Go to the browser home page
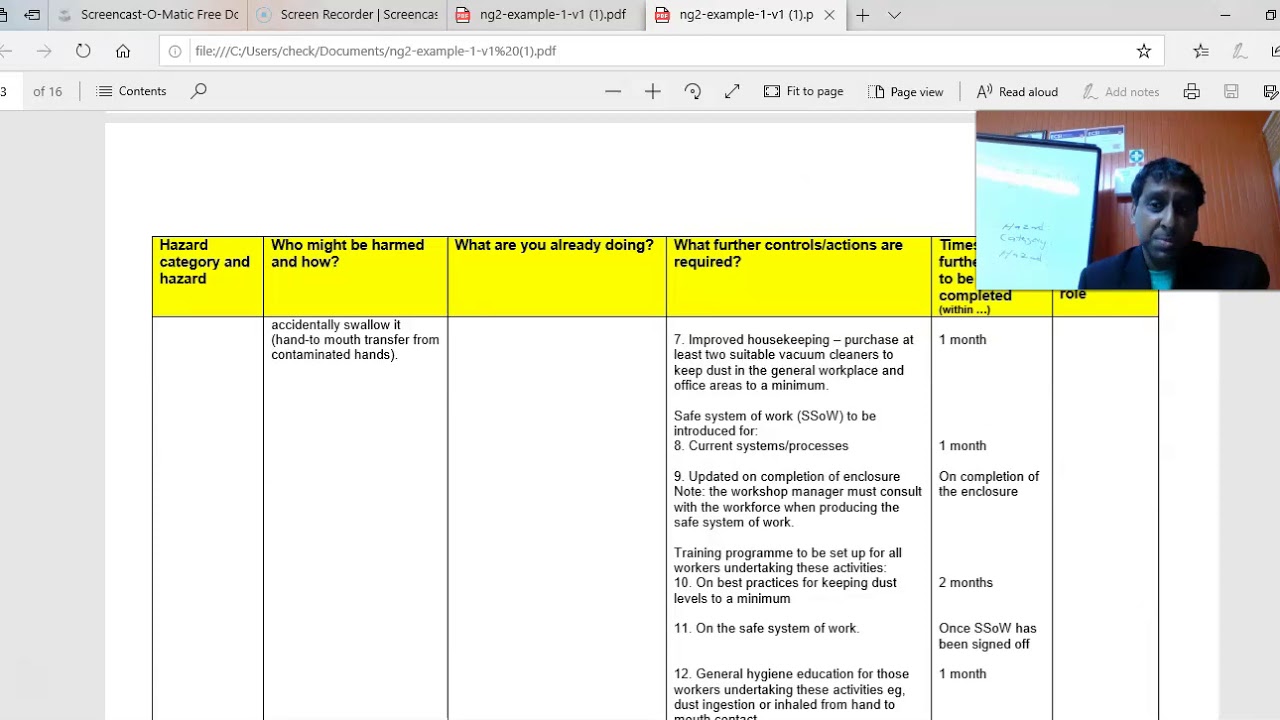 (x=123, y=51)
